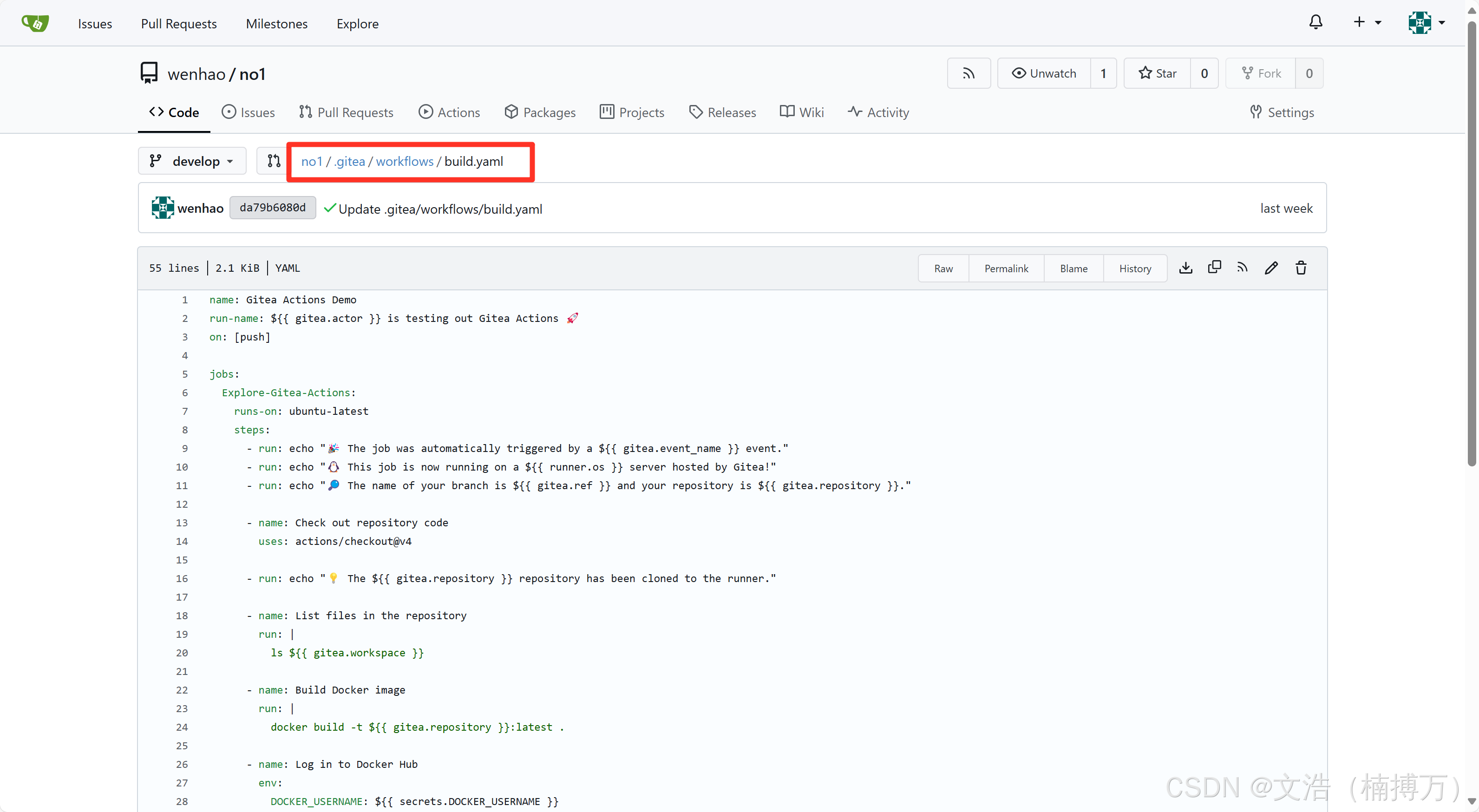Expand the develop branch dropdown
This screenshot has height=812, width=1479.
point(192,161)
